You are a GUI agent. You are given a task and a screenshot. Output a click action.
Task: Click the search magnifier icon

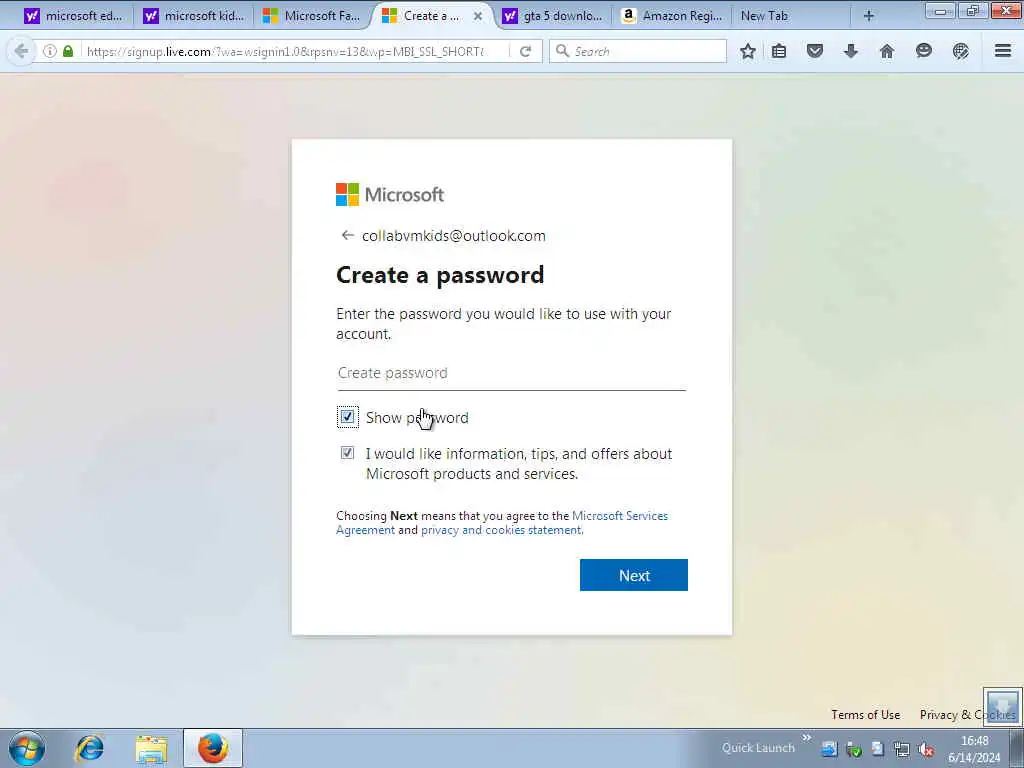point(562,51)
